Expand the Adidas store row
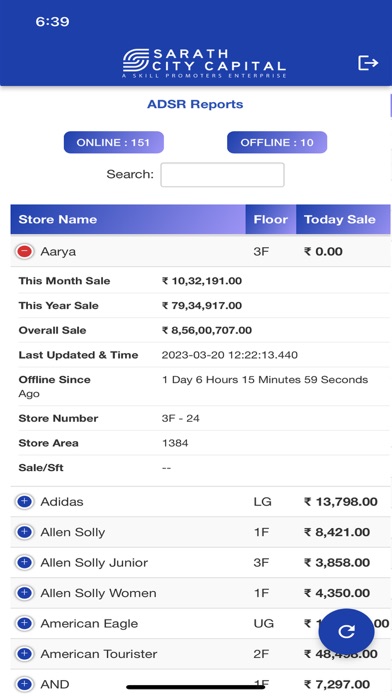Image resolution: width=392 pixels, height=696 pixels. [x=24, y=502]
